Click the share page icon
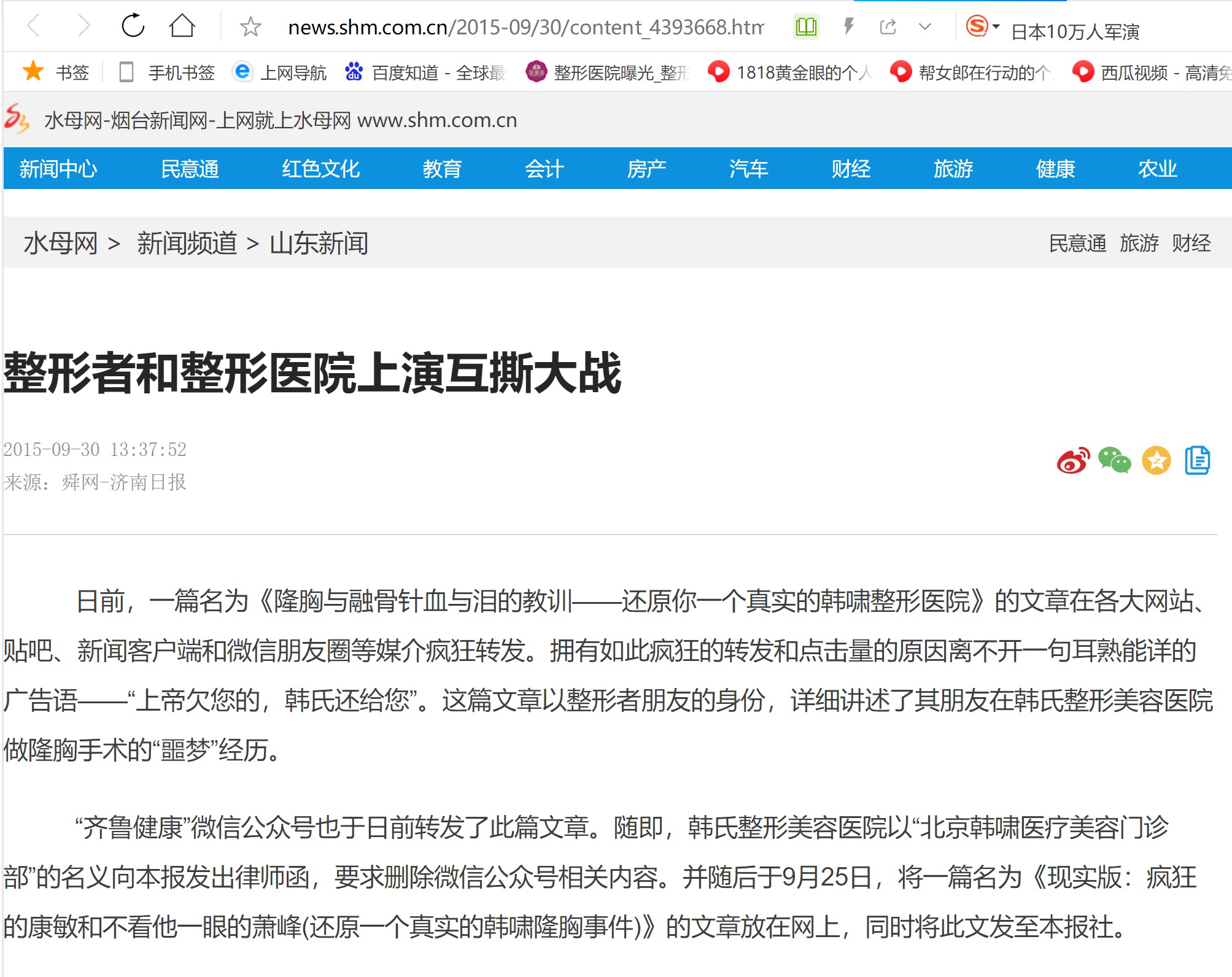Screen dimensions: 1232x977 pos(888,26)
